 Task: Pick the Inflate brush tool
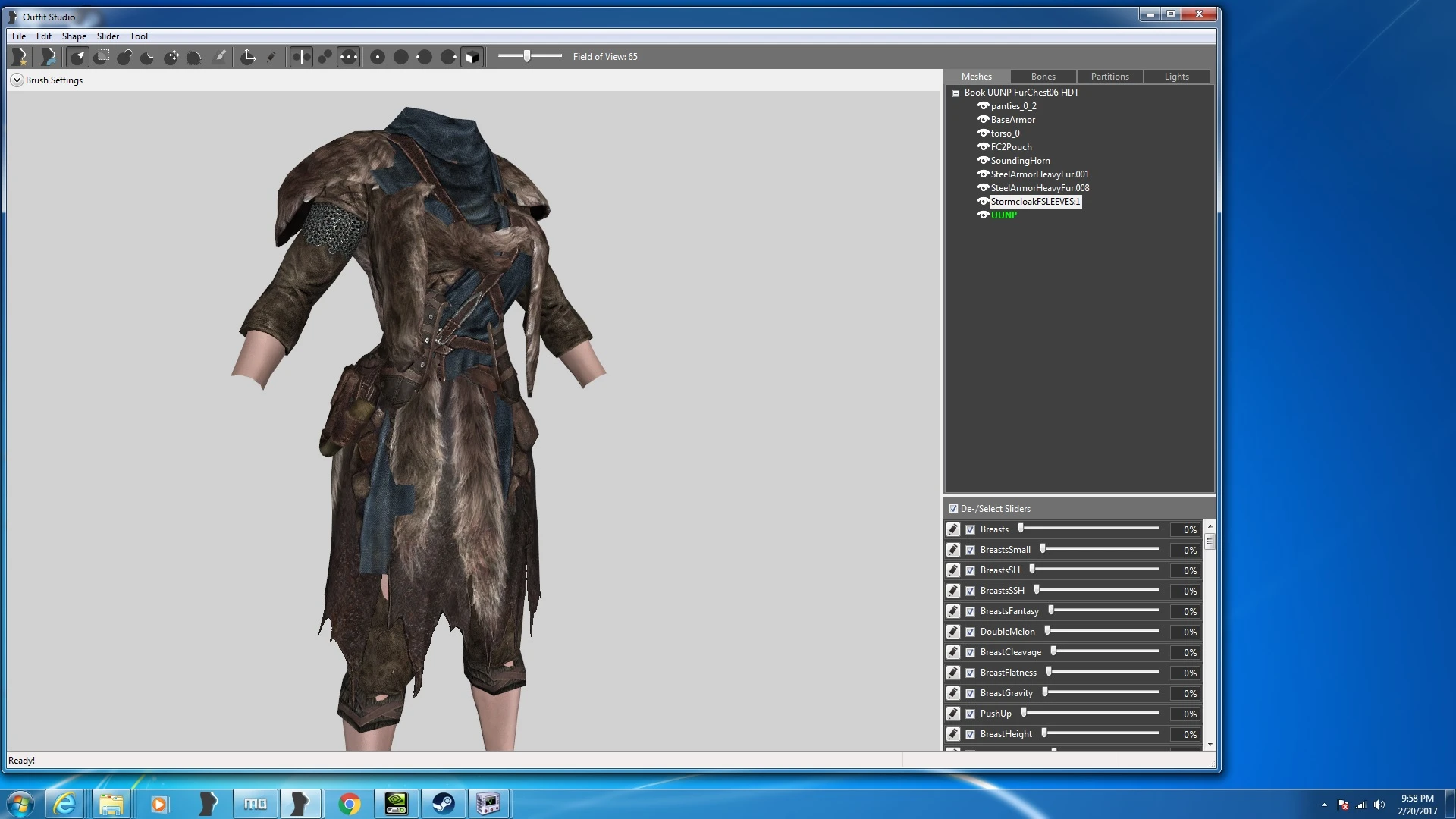tap(125, 57)
